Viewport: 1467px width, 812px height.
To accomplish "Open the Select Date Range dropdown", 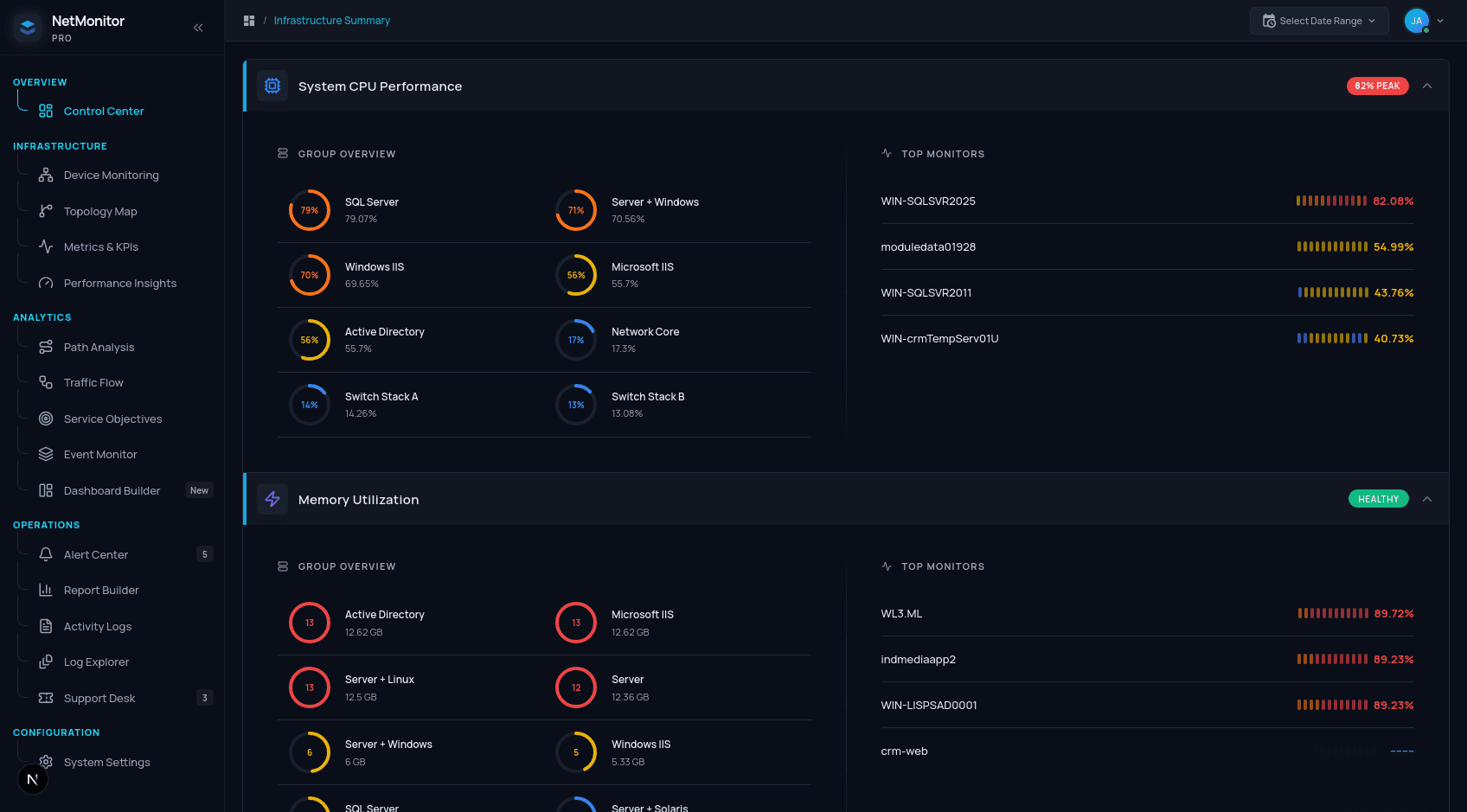I will click(x=1318, y=21).
